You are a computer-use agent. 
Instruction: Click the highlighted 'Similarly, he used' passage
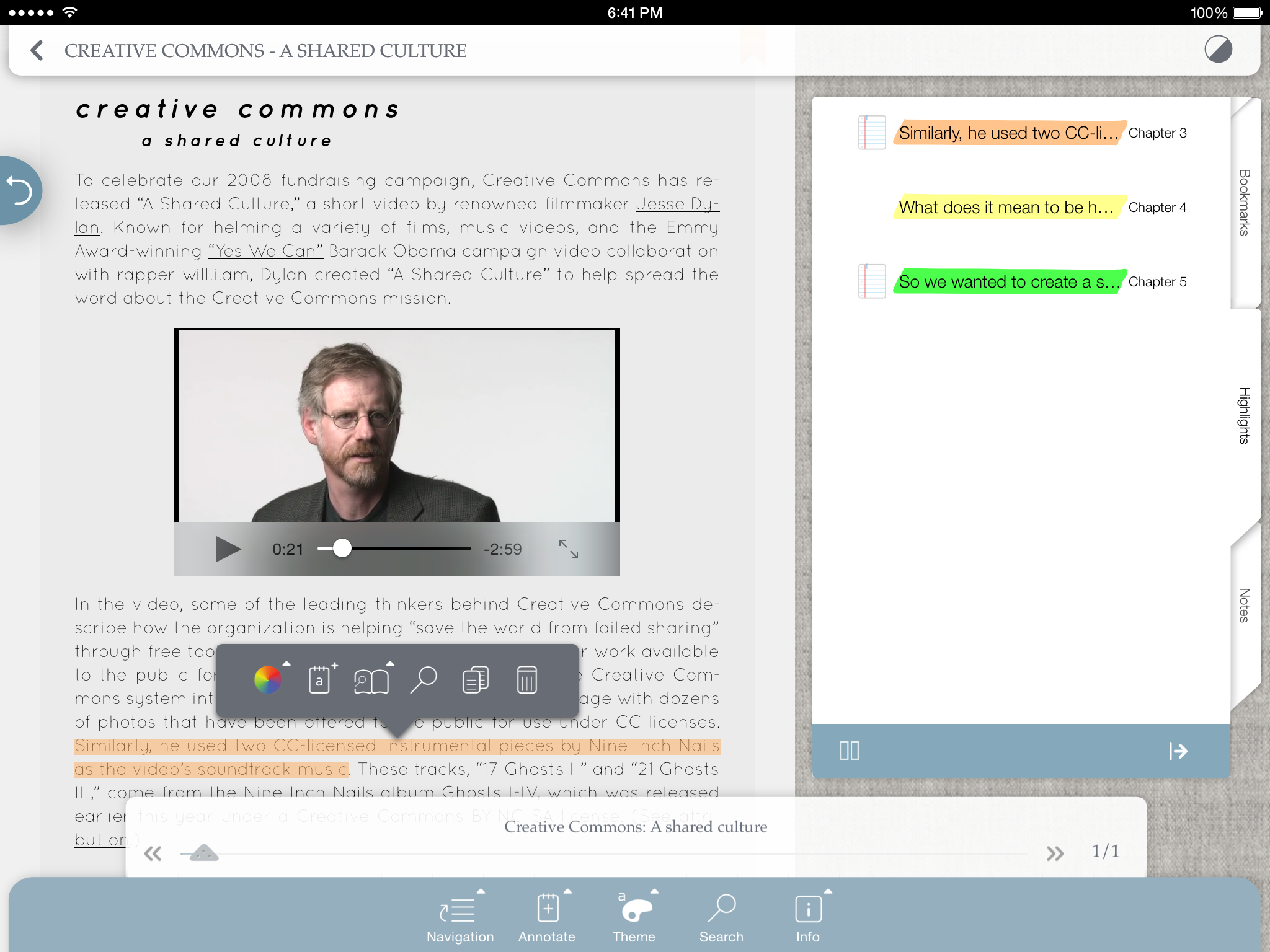pos(397,757)
